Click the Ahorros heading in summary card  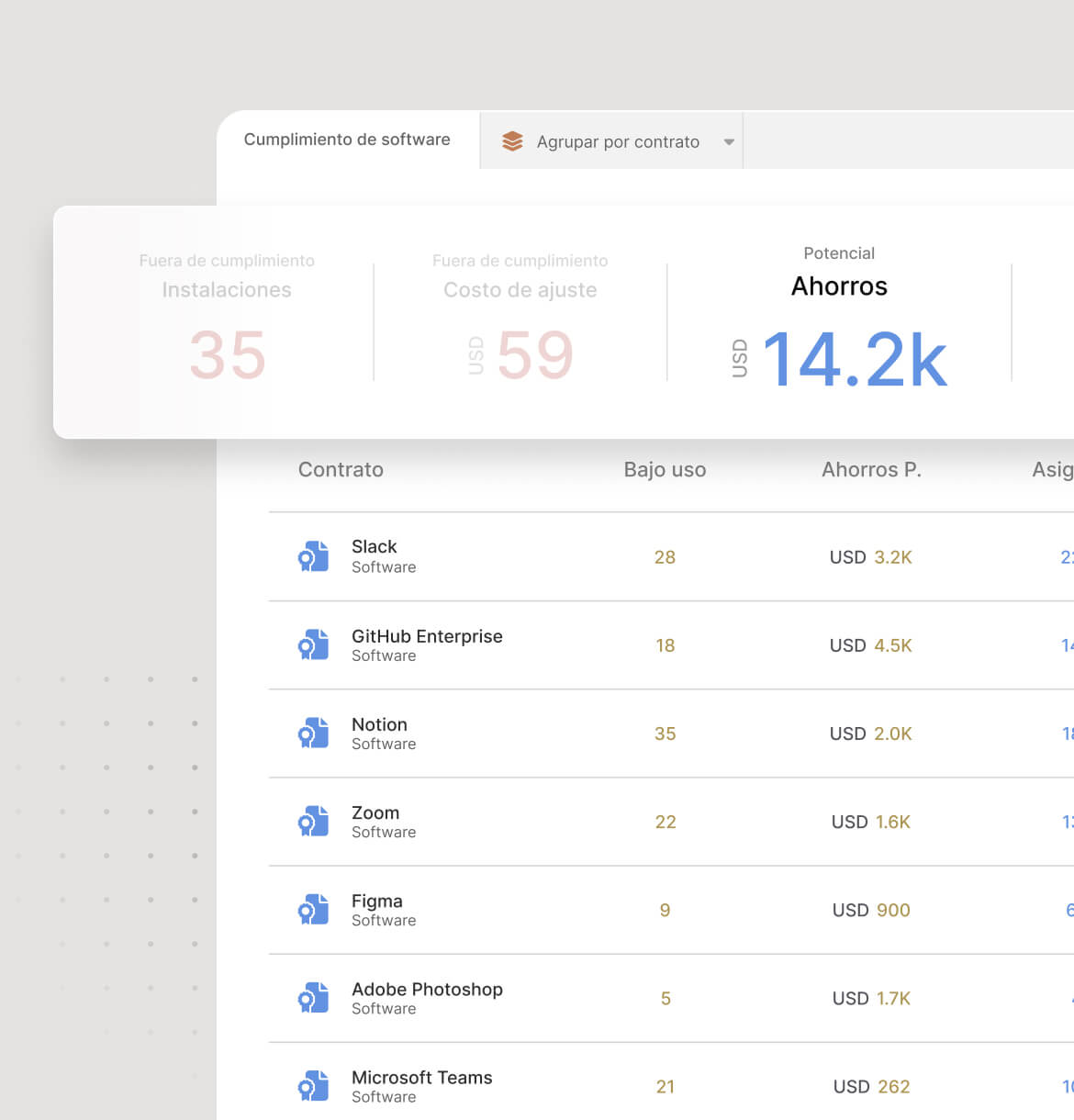click(x=839, y=286)
